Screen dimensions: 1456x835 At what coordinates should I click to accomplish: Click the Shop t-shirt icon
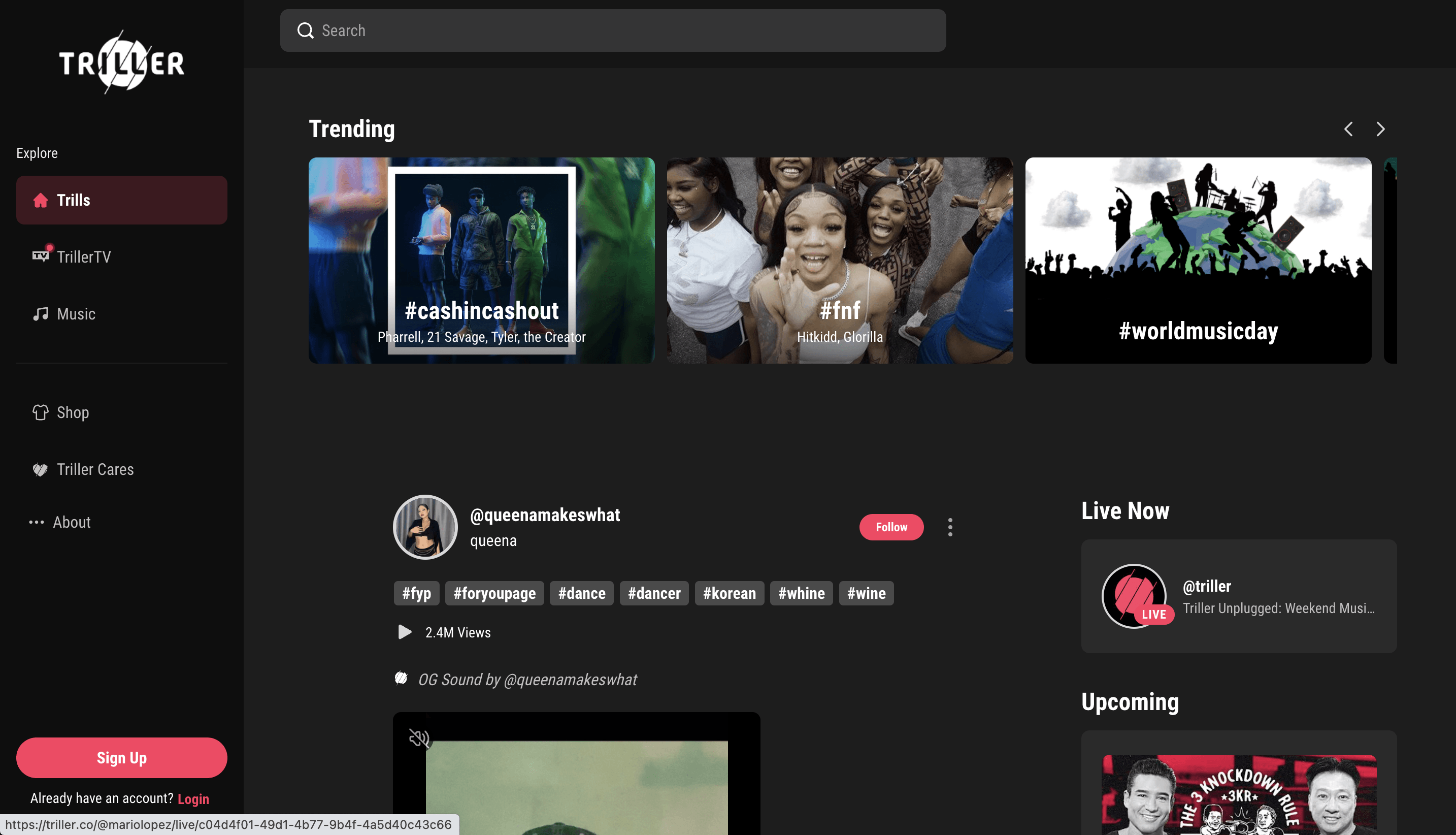[x=41, y=412]
